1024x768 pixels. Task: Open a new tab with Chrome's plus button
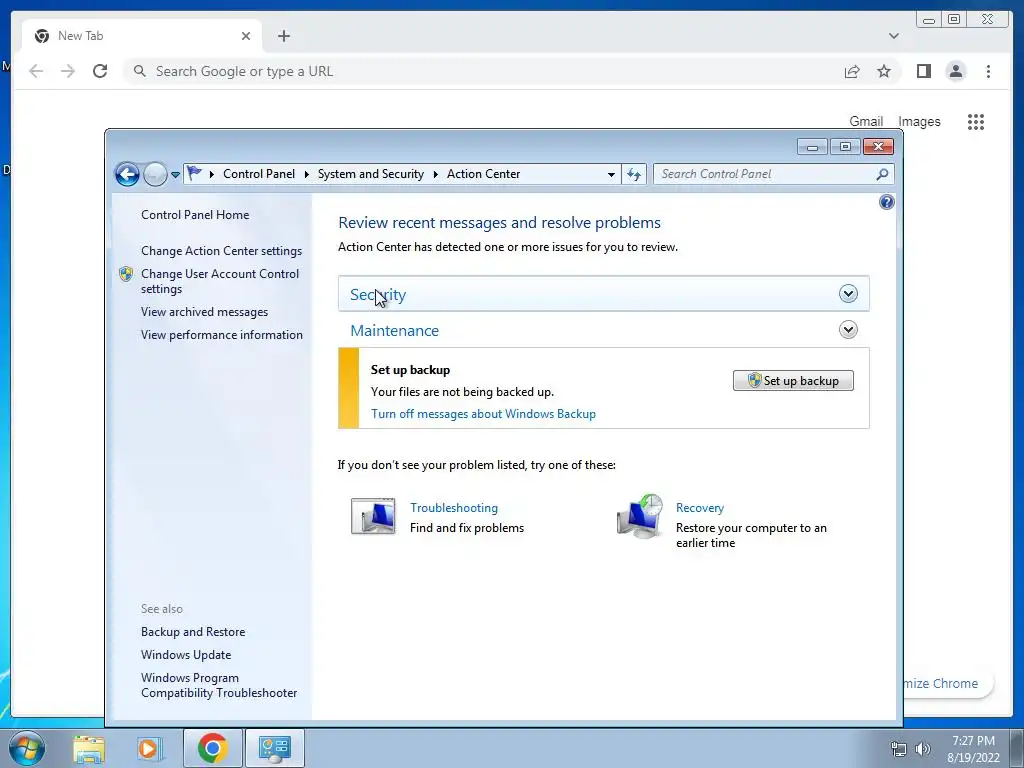click(283, 37)
